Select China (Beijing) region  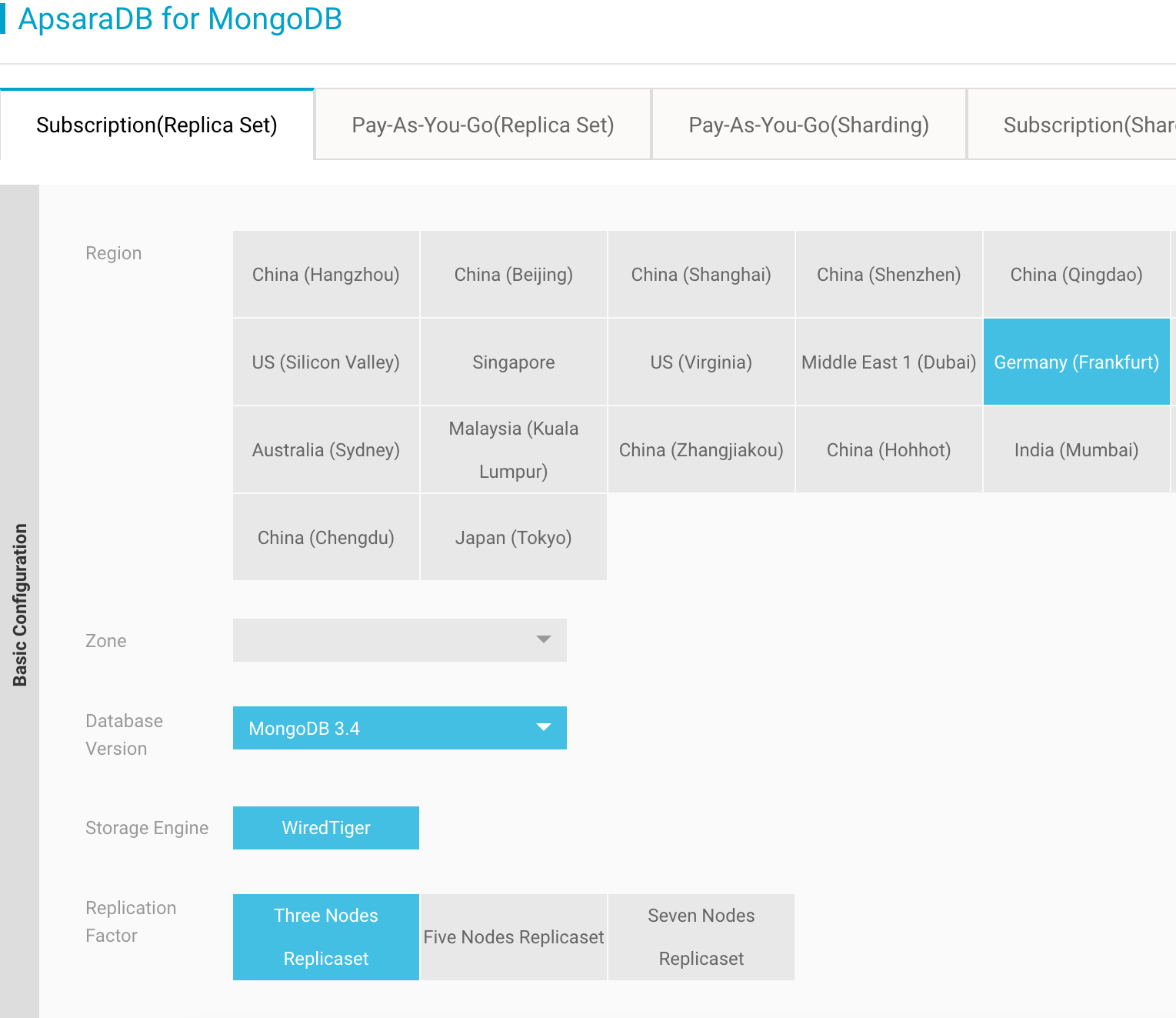pos(514,275)
